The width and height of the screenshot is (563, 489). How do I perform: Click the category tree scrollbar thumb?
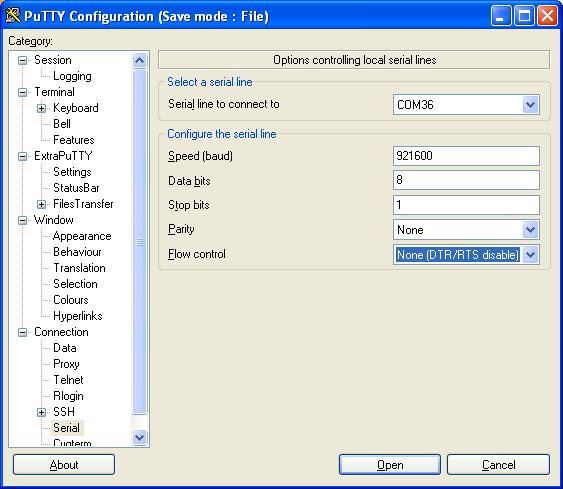(x=139, y=242)
